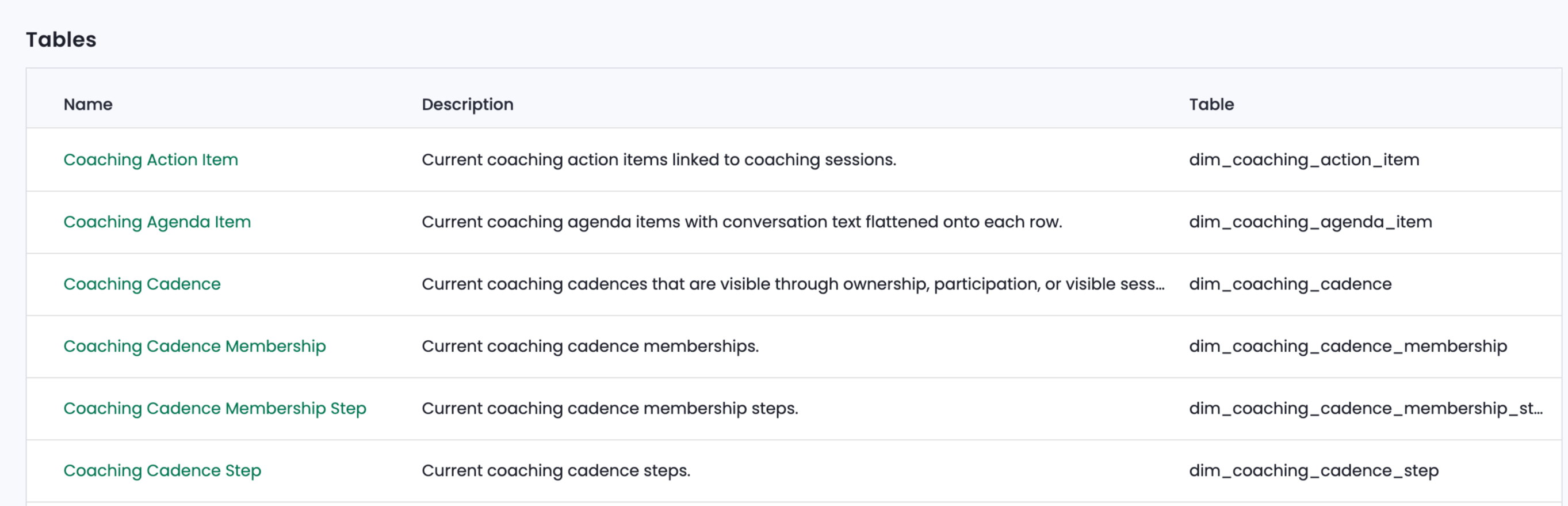This screenshot has width=1568, height=506.
Task: Open the Coaching Cadence Membership link
Action: click(195, 346)
